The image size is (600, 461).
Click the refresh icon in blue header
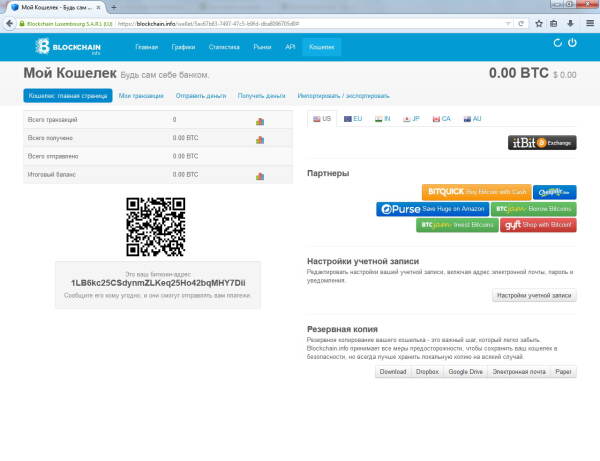click(x=558, y=43)
